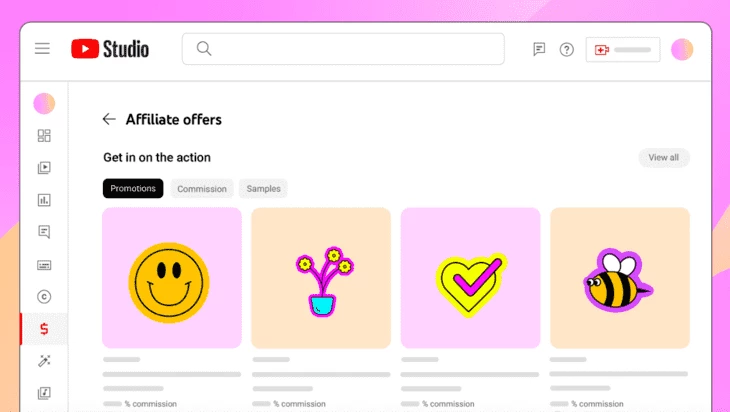This screenshot has width=730, height=412.
Task: Open Copyright icon in sidebar
Action: [x=44, y=297]
